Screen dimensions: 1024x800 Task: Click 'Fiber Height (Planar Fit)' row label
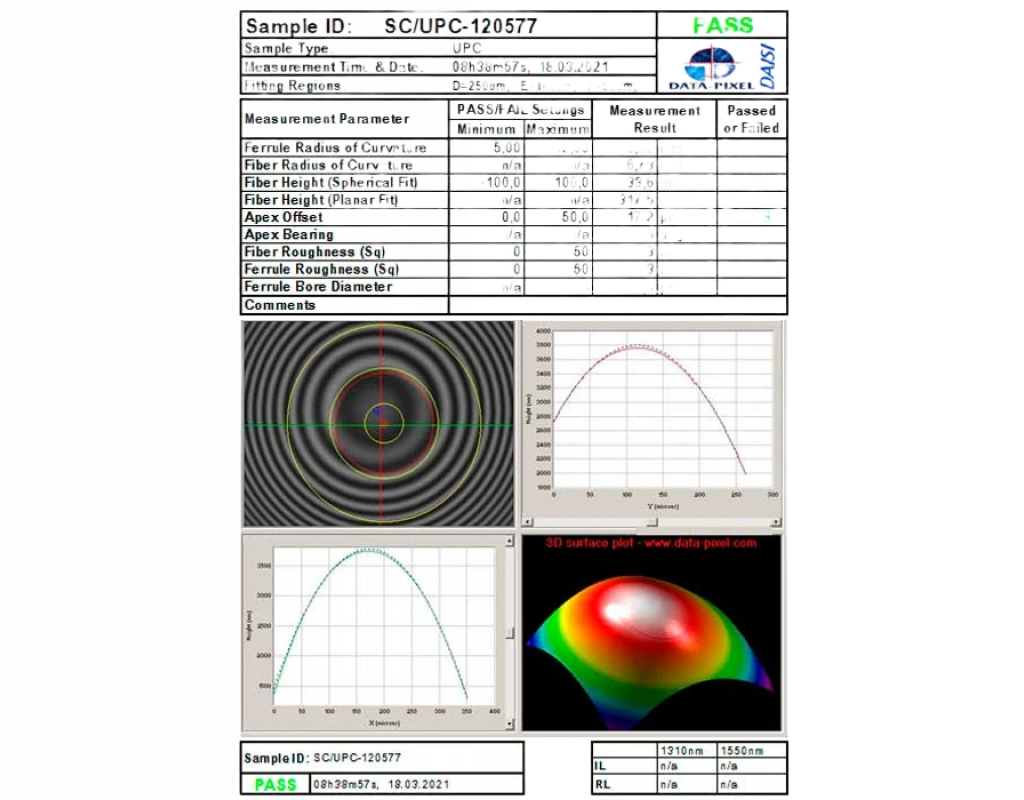coord(321,200)
